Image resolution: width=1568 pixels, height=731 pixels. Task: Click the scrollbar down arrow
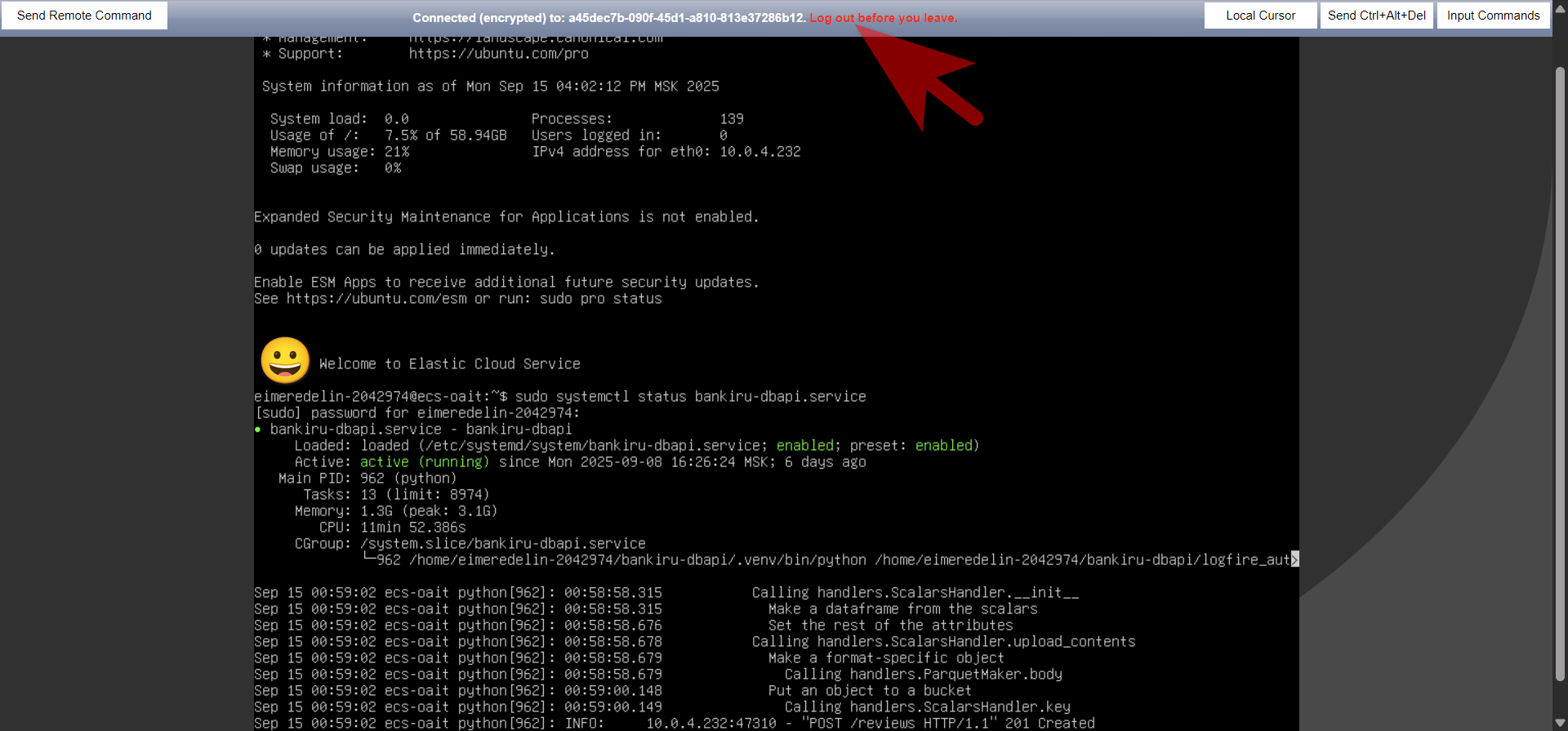pyautogui.click(x=1560, y=723)
